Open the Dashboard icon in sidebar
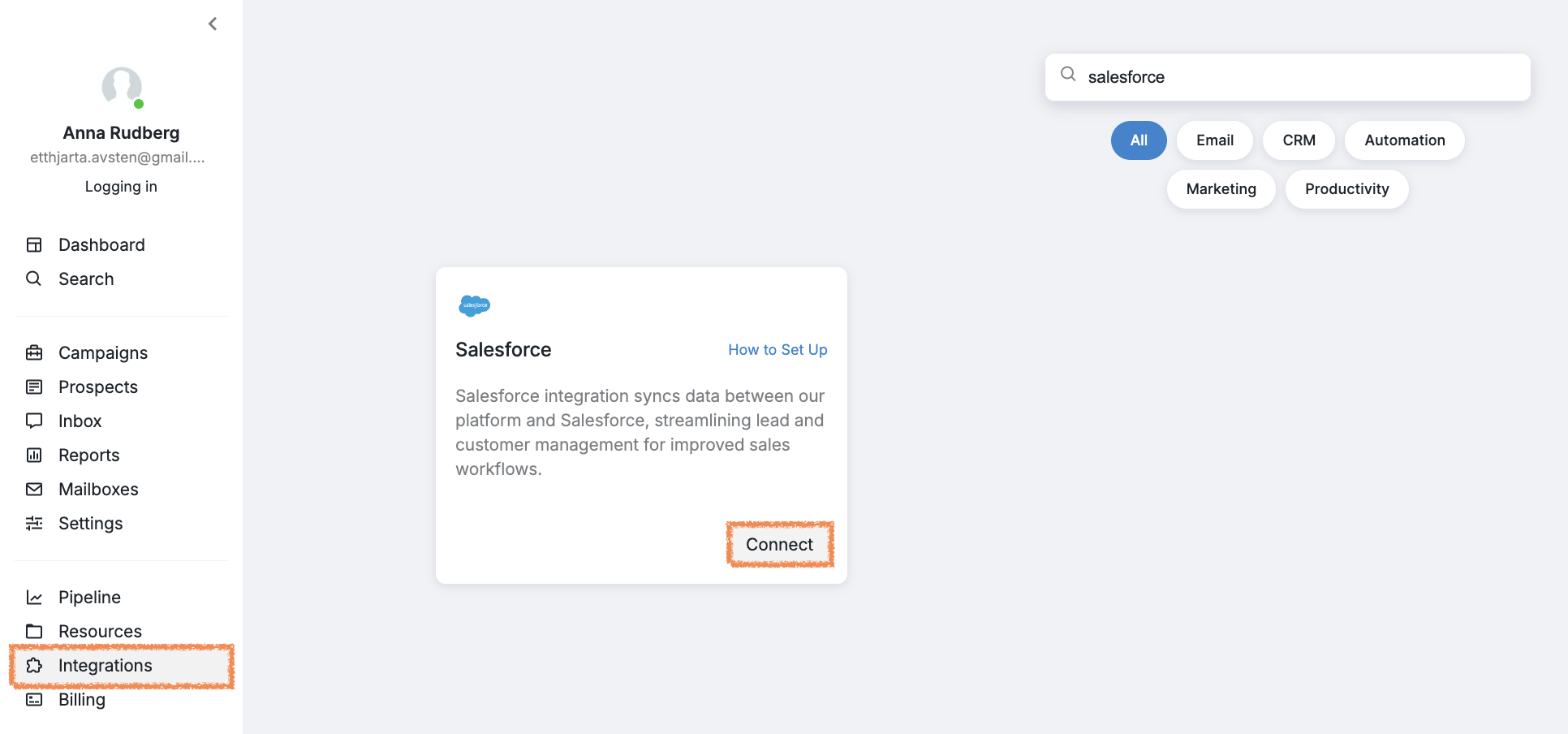This screenshot has height=734, width=1568. click(34, 244)
